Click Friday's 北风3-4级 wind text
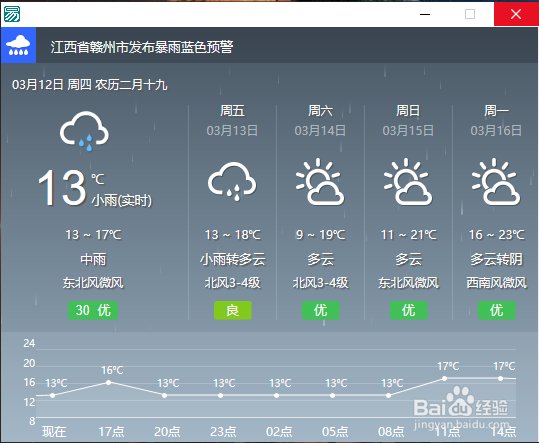 [x=233, y=283]
